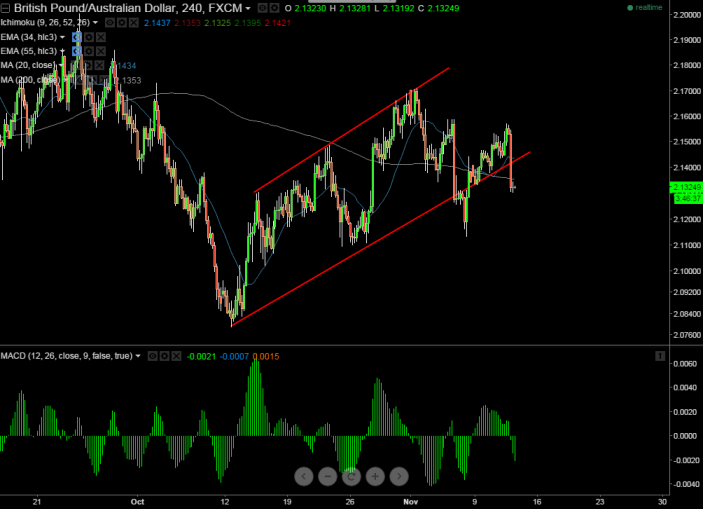The height and width of the screenshot is (509, 703).
Task: Remove the EMA (34, hlc3) indicator
Action: point(101,37)
